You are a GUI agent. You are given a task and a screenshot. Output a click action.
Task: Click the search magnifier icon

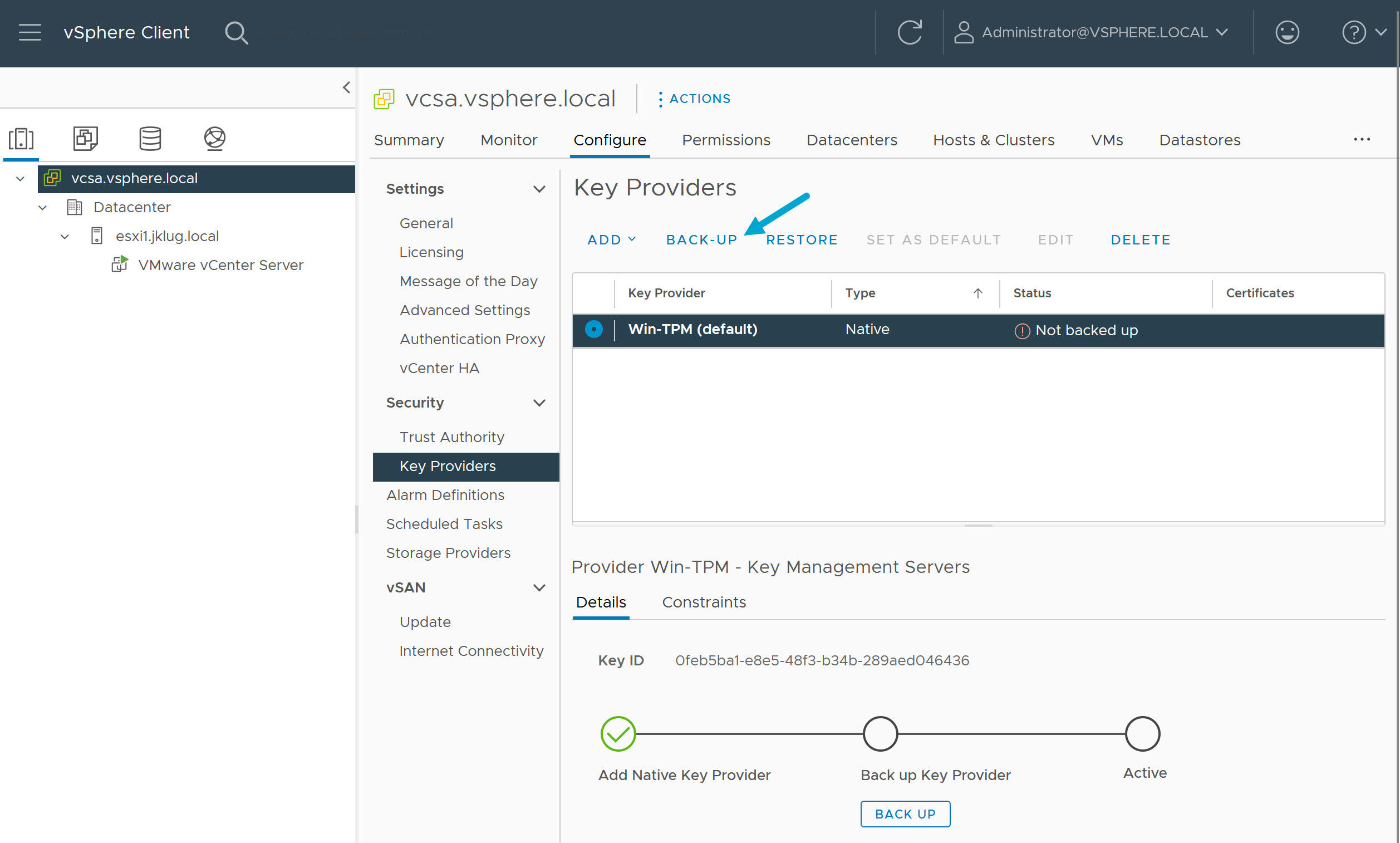click(x=236, y=32)
